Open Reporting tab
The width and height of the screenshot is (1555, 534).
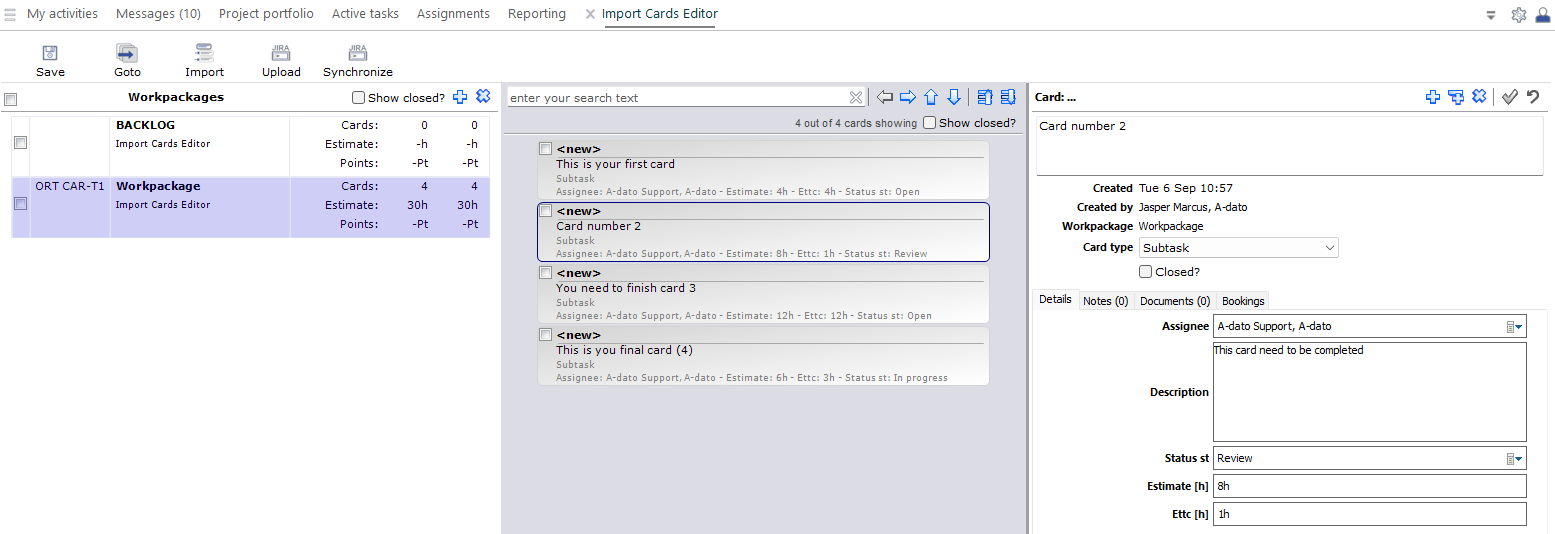pos(537,14)
